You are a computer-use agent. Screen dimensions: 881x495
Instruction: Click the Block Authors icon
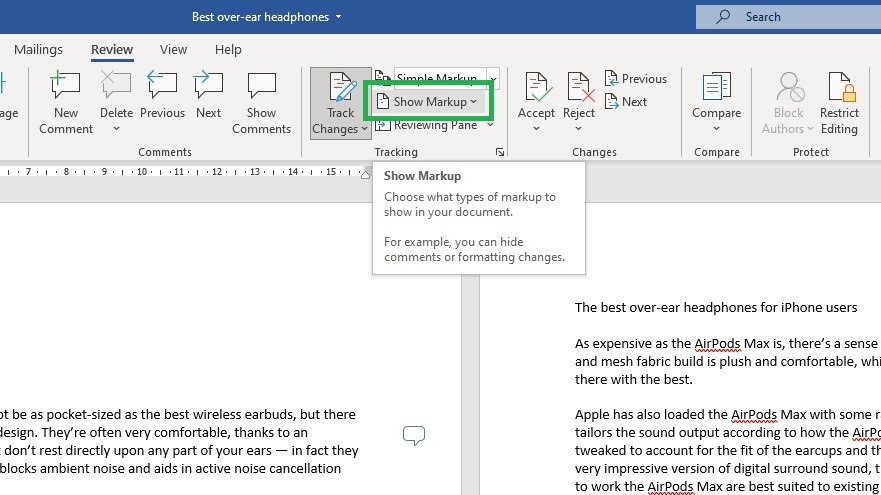pos(788,86)
